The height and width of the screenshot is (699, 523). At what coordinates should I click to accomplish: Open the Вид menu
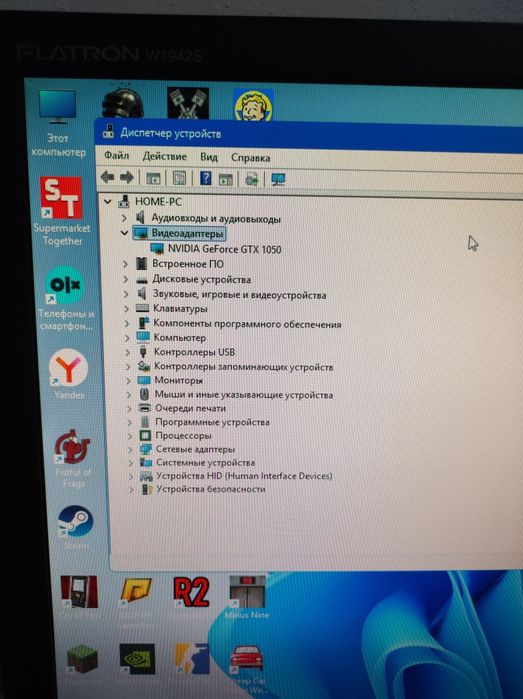pyautogui.click(x=209, y=157)
